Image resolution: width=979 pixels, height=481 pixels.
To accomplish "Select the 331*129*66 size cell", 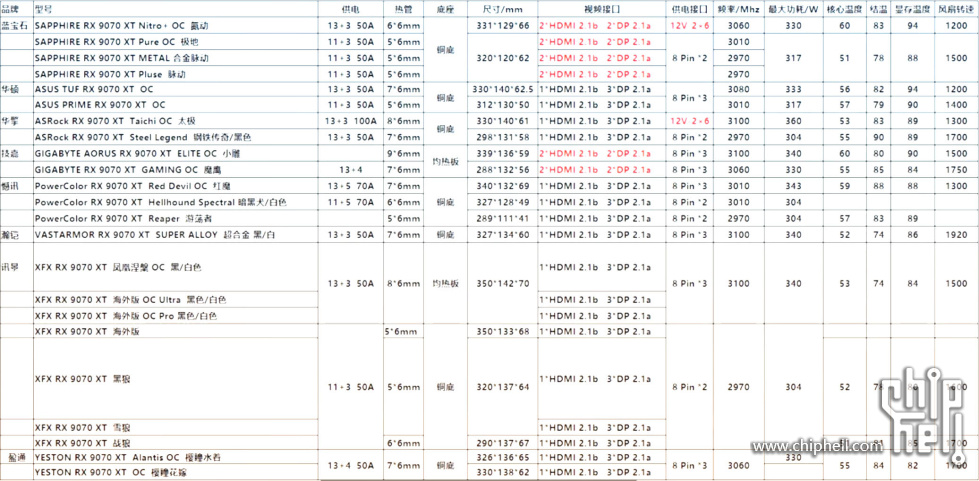I will [x=503, y=26].
